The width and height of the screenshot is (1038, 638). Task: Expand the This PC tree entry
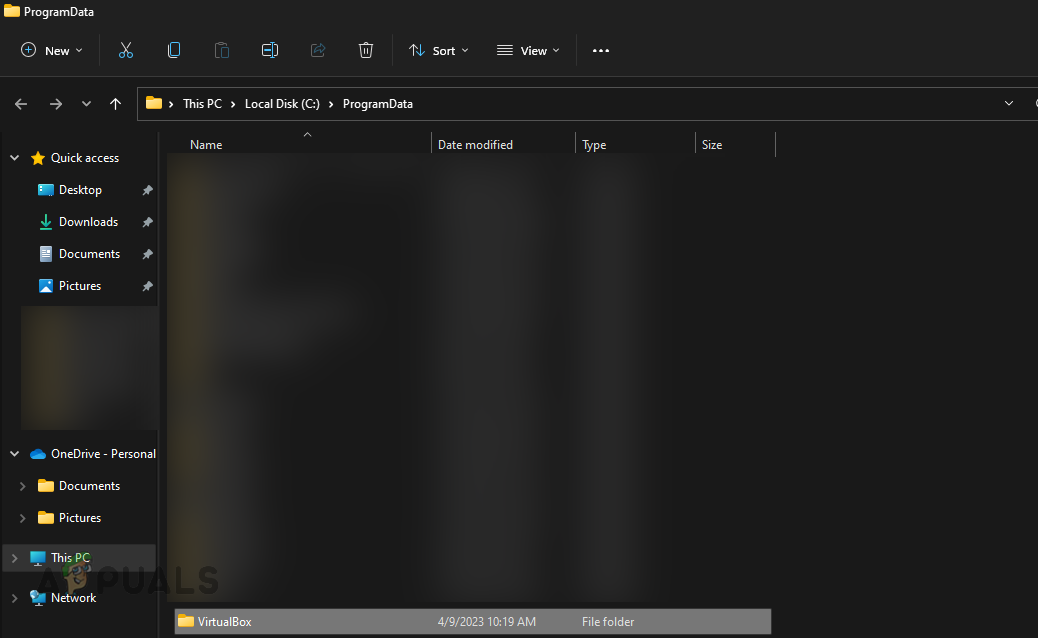point(13,557)
